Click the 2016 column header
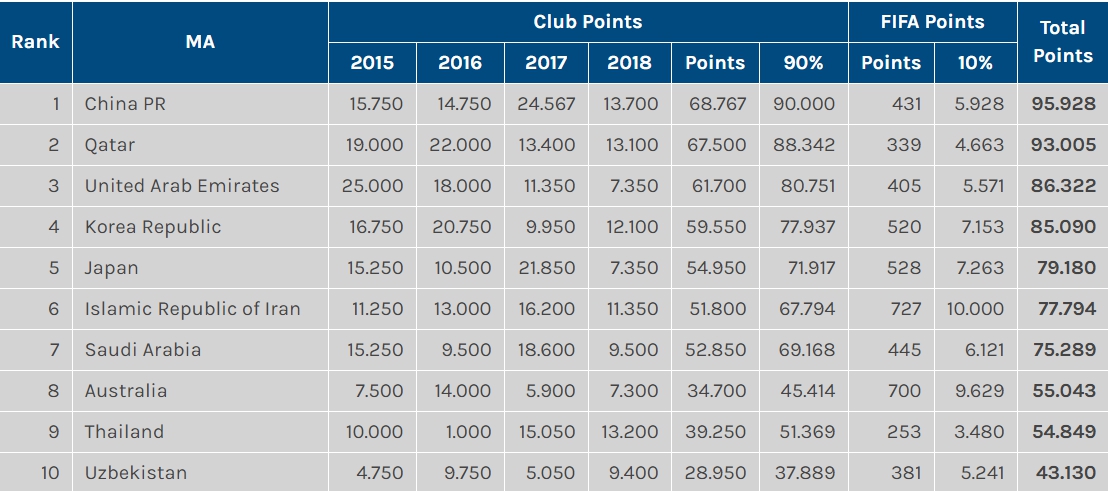This screenshot has width=1108, height=491. pos(460,62)
